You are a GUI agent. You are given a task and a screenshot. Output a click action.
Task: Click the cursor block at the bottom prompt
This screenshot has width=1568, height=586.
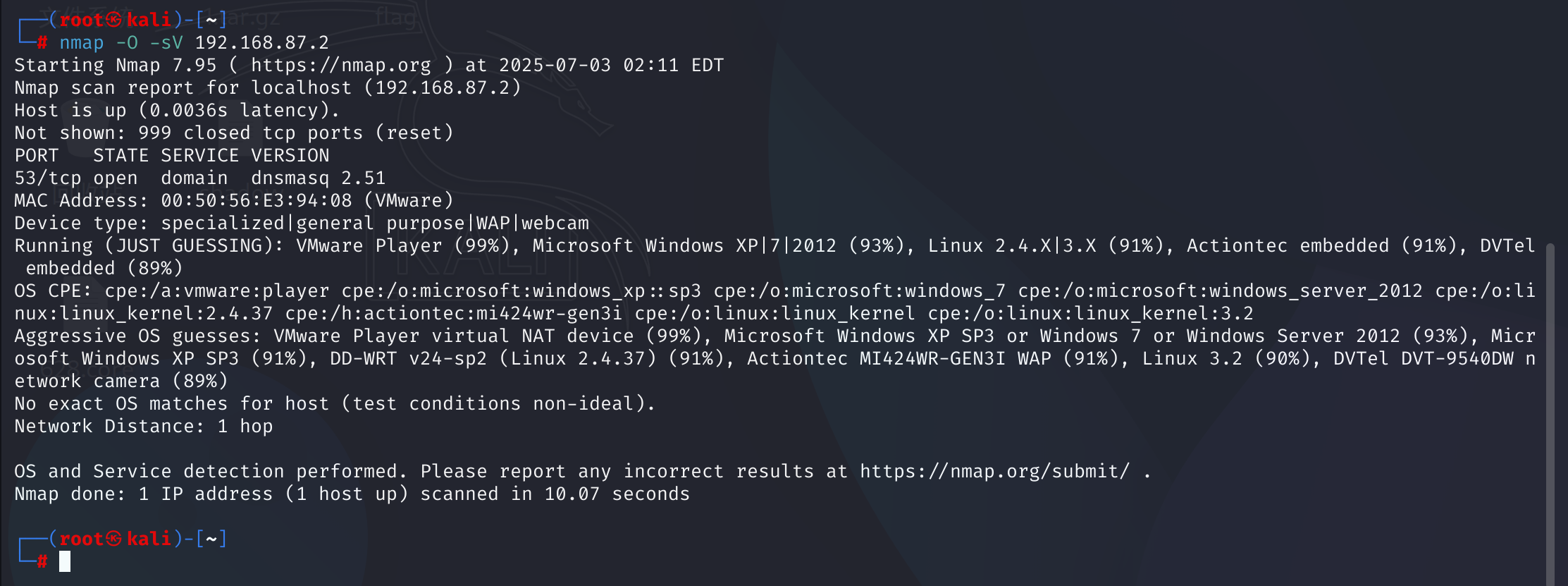[65, 561]
